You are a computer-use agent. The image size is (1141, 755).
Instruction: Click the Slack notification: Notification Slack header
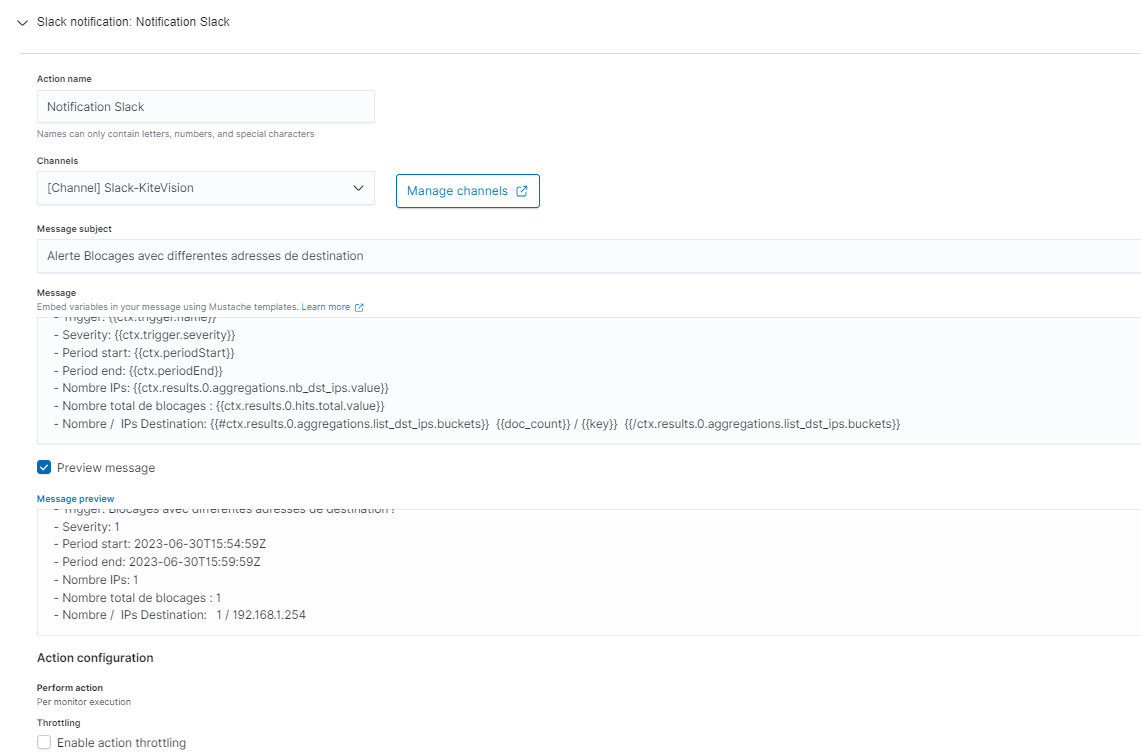pos(133,22)
